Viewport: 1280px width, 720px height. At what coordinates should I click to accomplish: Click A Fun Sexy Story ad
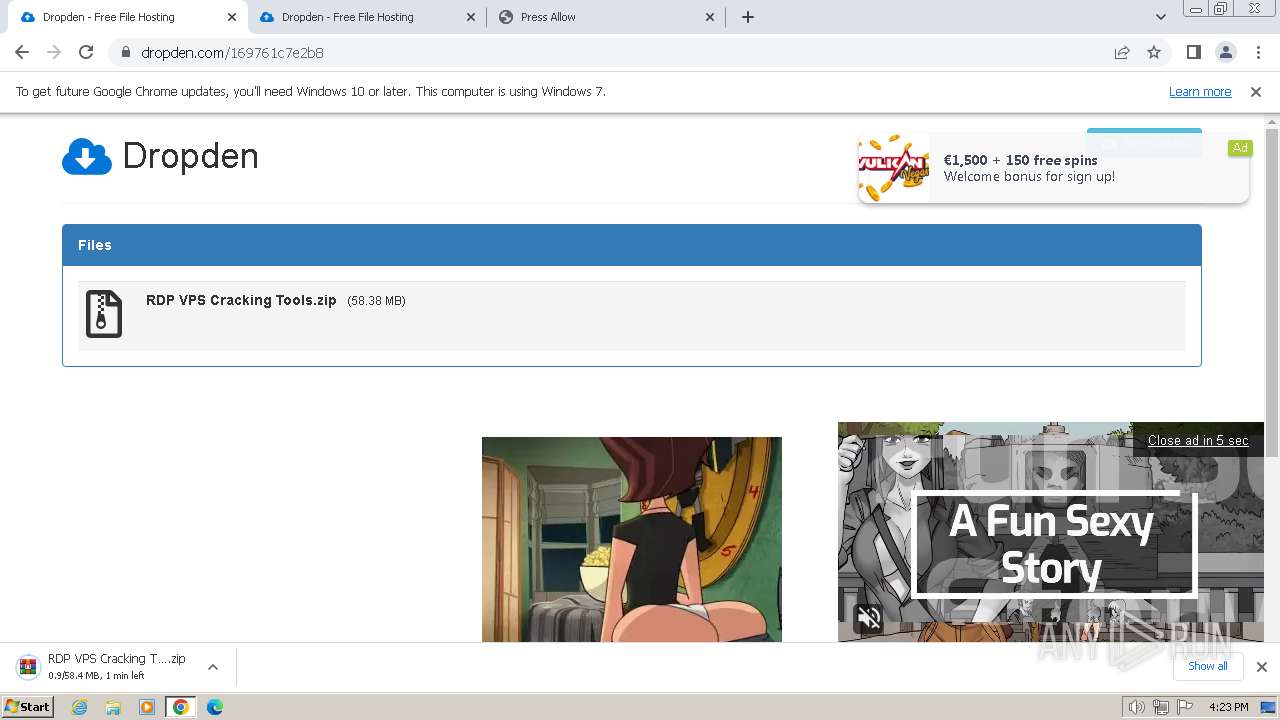point(1051,532)
